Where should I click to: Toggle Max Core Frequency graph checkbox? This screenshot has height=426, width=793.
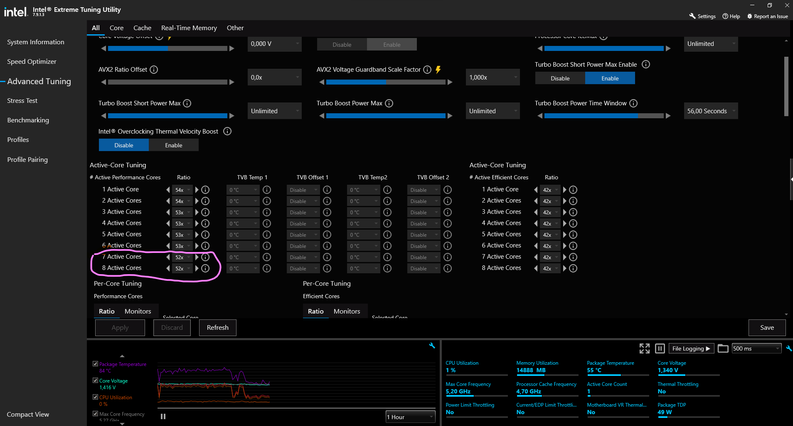coord(95,413)
